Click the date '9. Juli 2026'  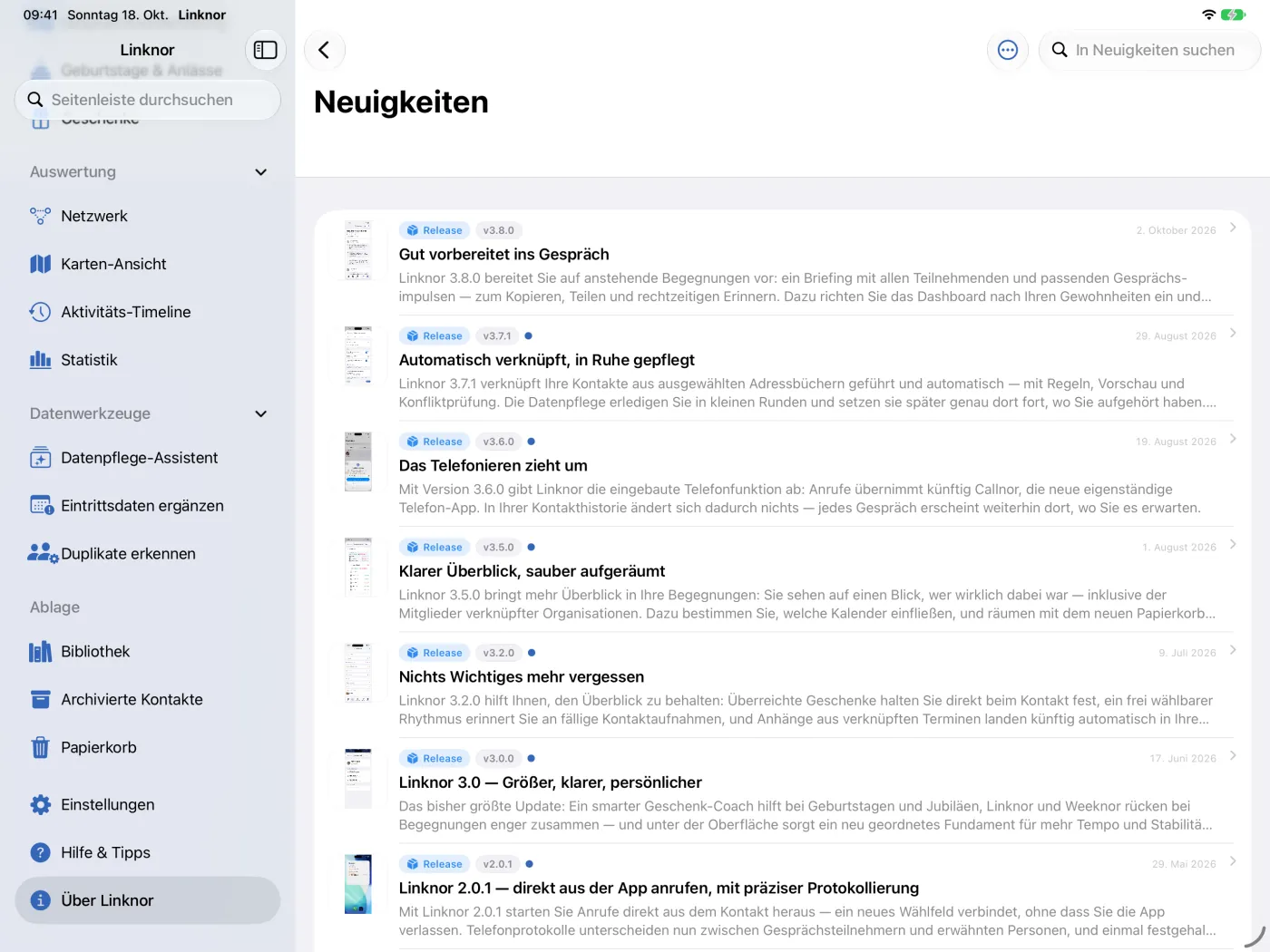[x=1187, y=653]
